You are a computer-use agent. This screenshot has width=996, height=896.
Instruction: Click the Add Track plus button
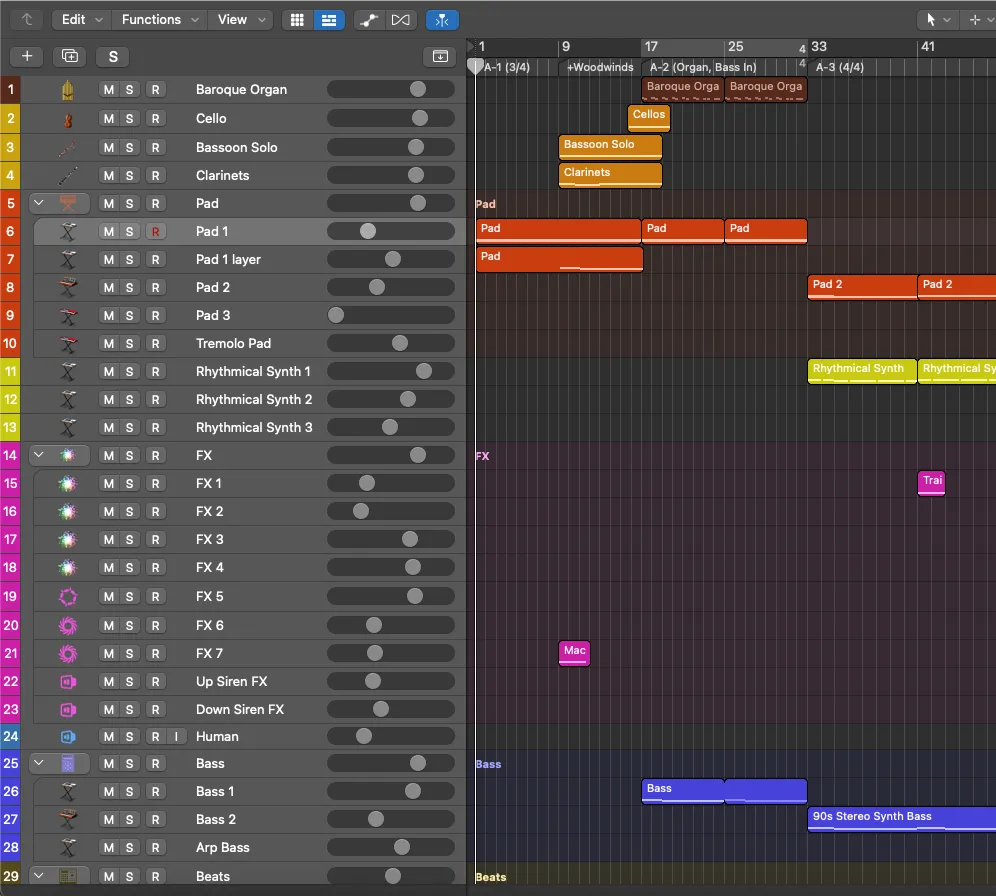(x=26, y=57)
